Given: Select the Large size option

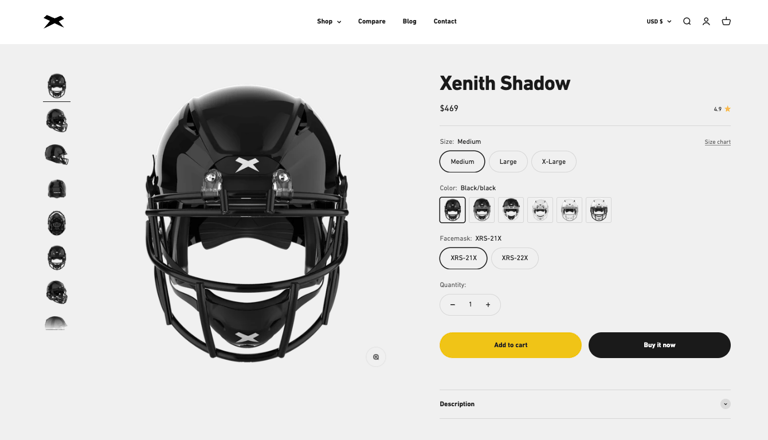Looking at the screenshot, I should (x=508, y=162).
